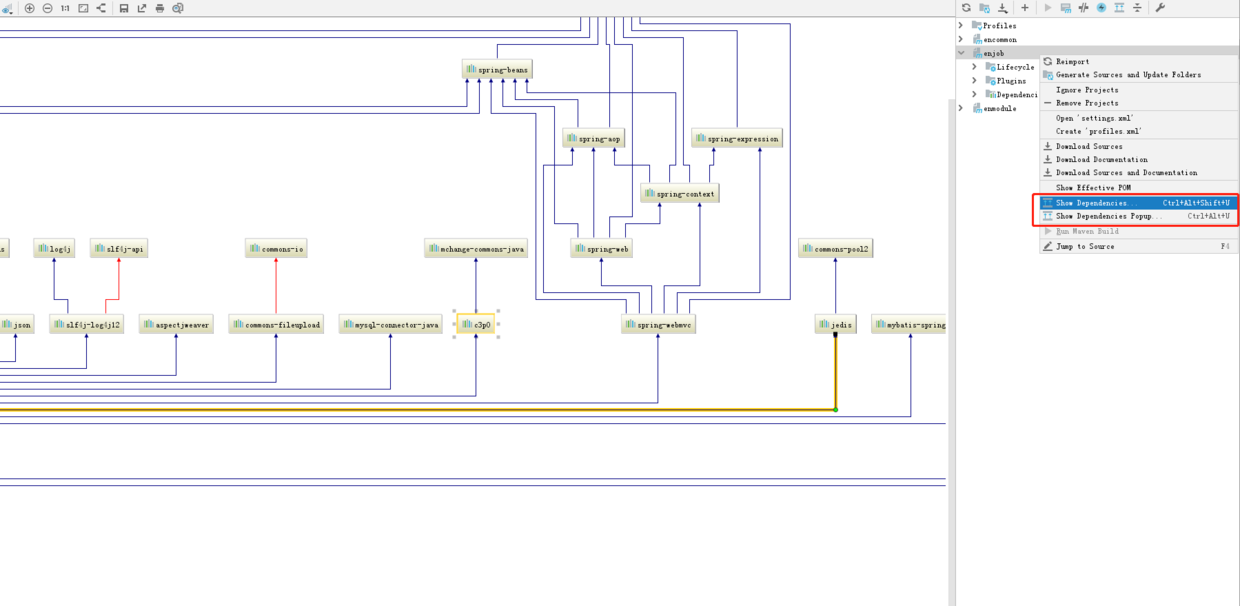Click the Run Maven Build play icon

[x=1048, y=8]
